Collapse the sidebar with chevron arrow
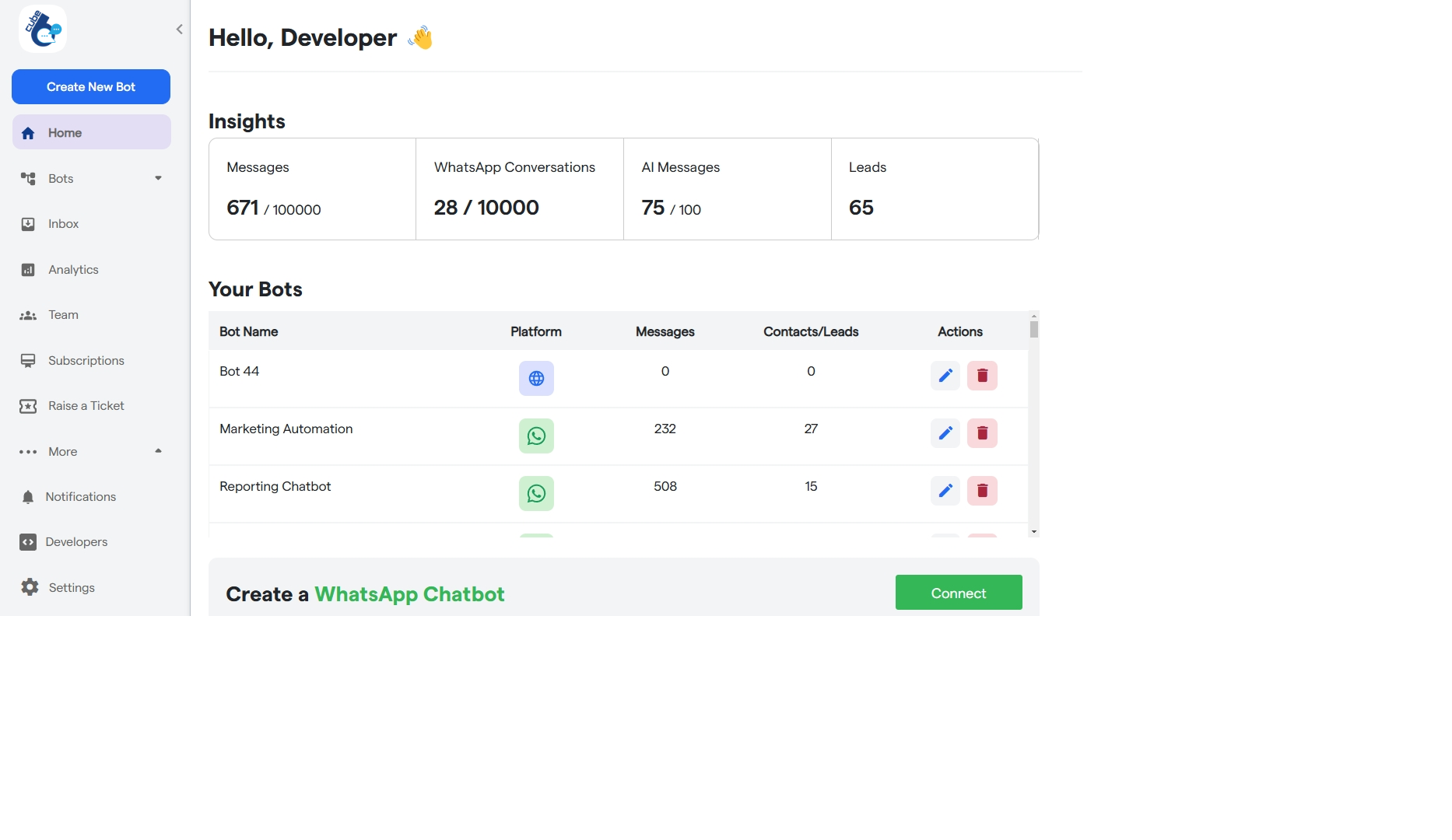The height and width of the screenshot is (840, 1452). click(180, 29)
